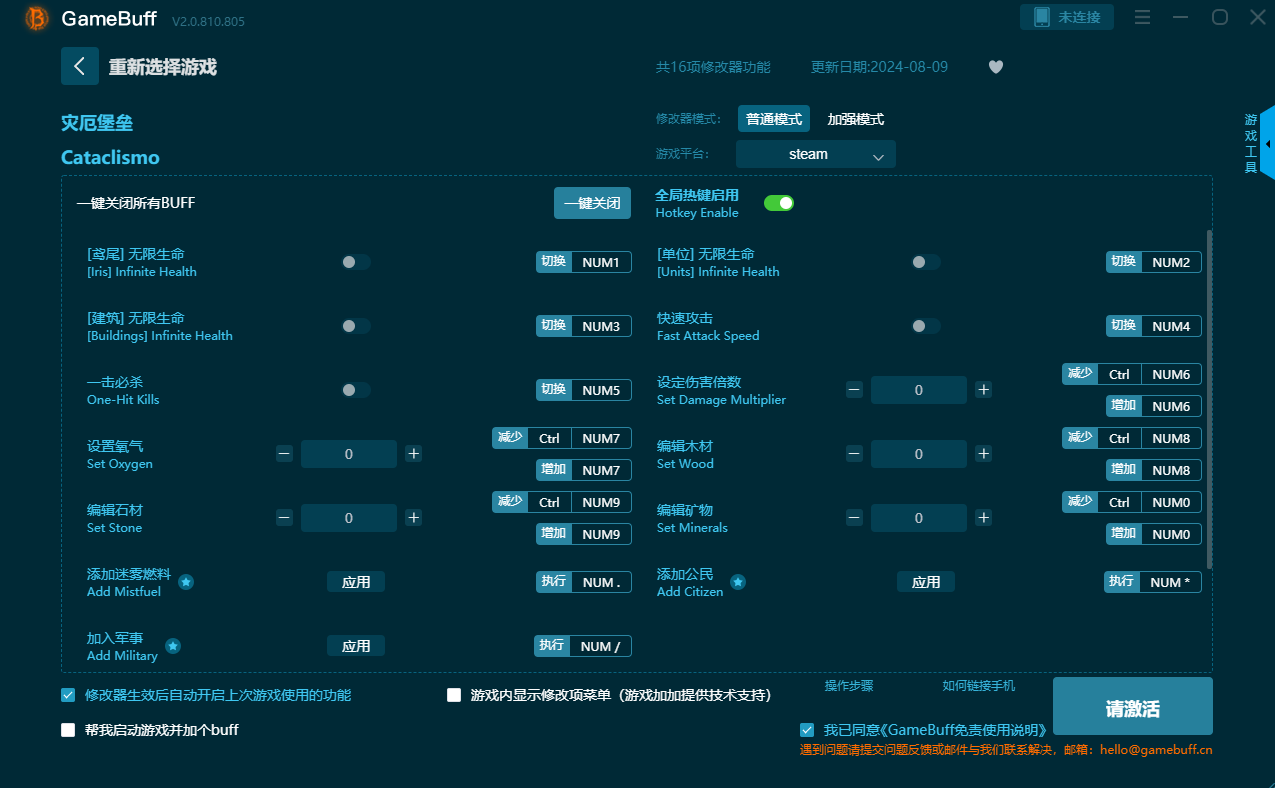Enable [Iris] Infinite Health toggle
Viewport: 1275px width, 788px height.
(x=356, y=262)
